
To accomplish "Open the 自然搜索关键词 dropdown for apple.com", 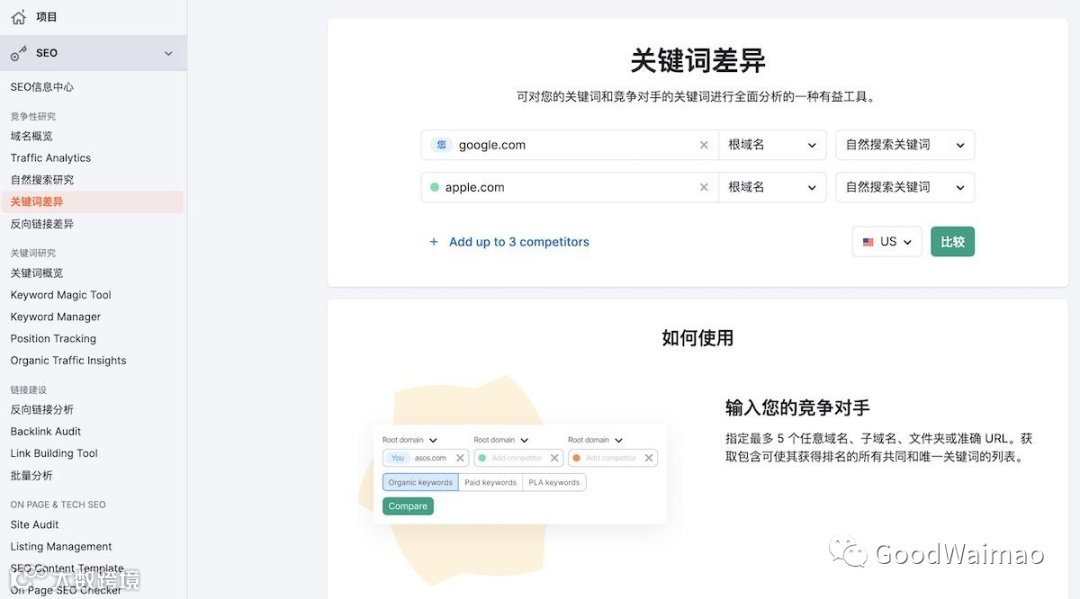I will point(905,187).
